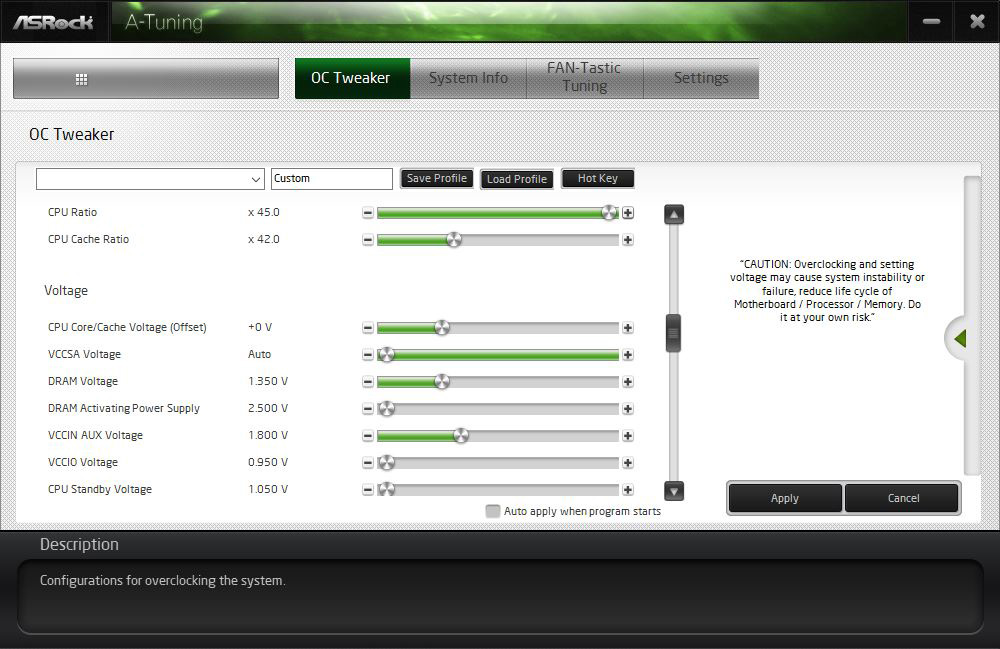Click the ASRock logo
Screen dimensions: 1000x649
[54, 22]
